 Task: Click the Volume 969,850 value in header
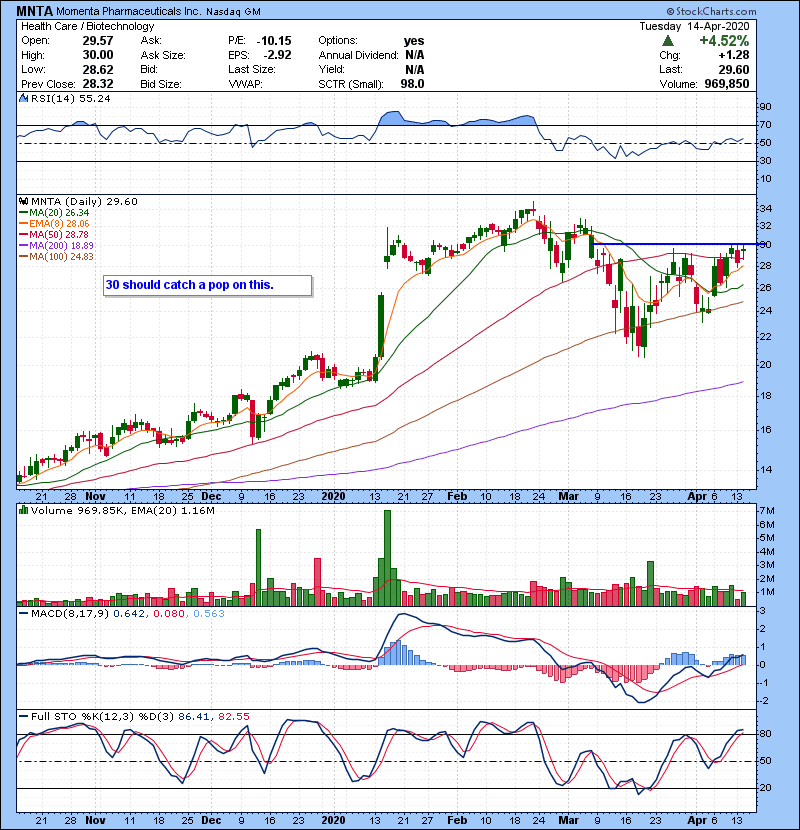[726, 84]
